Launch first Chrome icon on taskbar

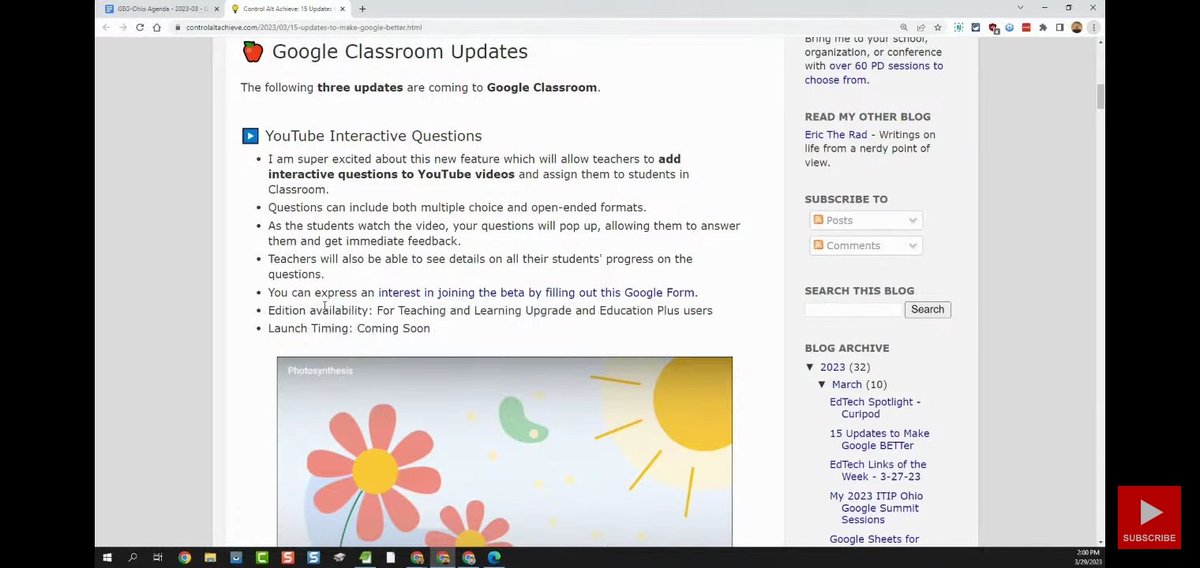pyautogui.click(x=184, y=557)
